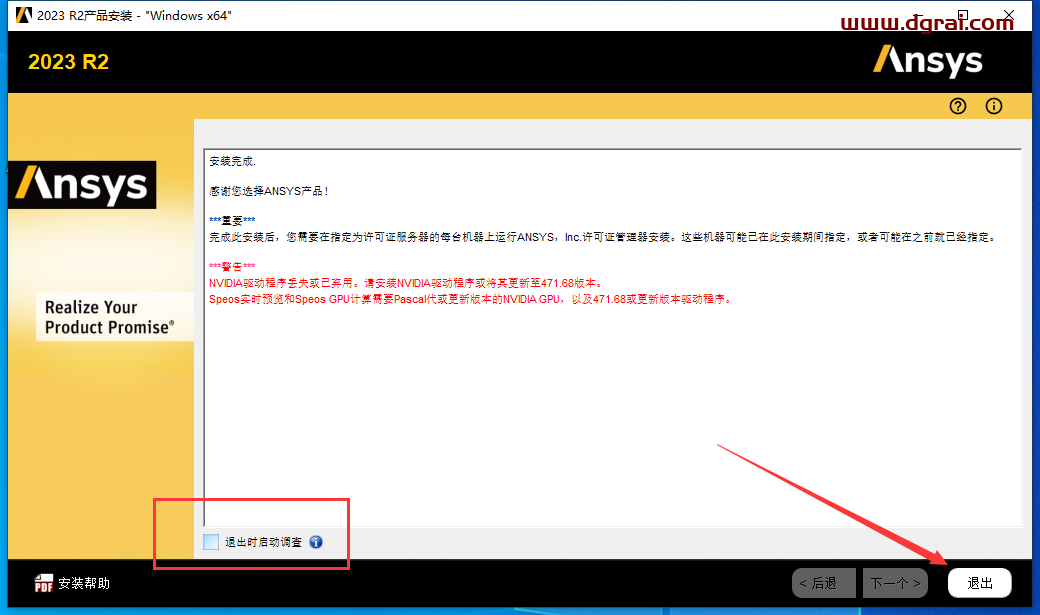
Task: Click the ***重要*** heading text
Action: 232,221
